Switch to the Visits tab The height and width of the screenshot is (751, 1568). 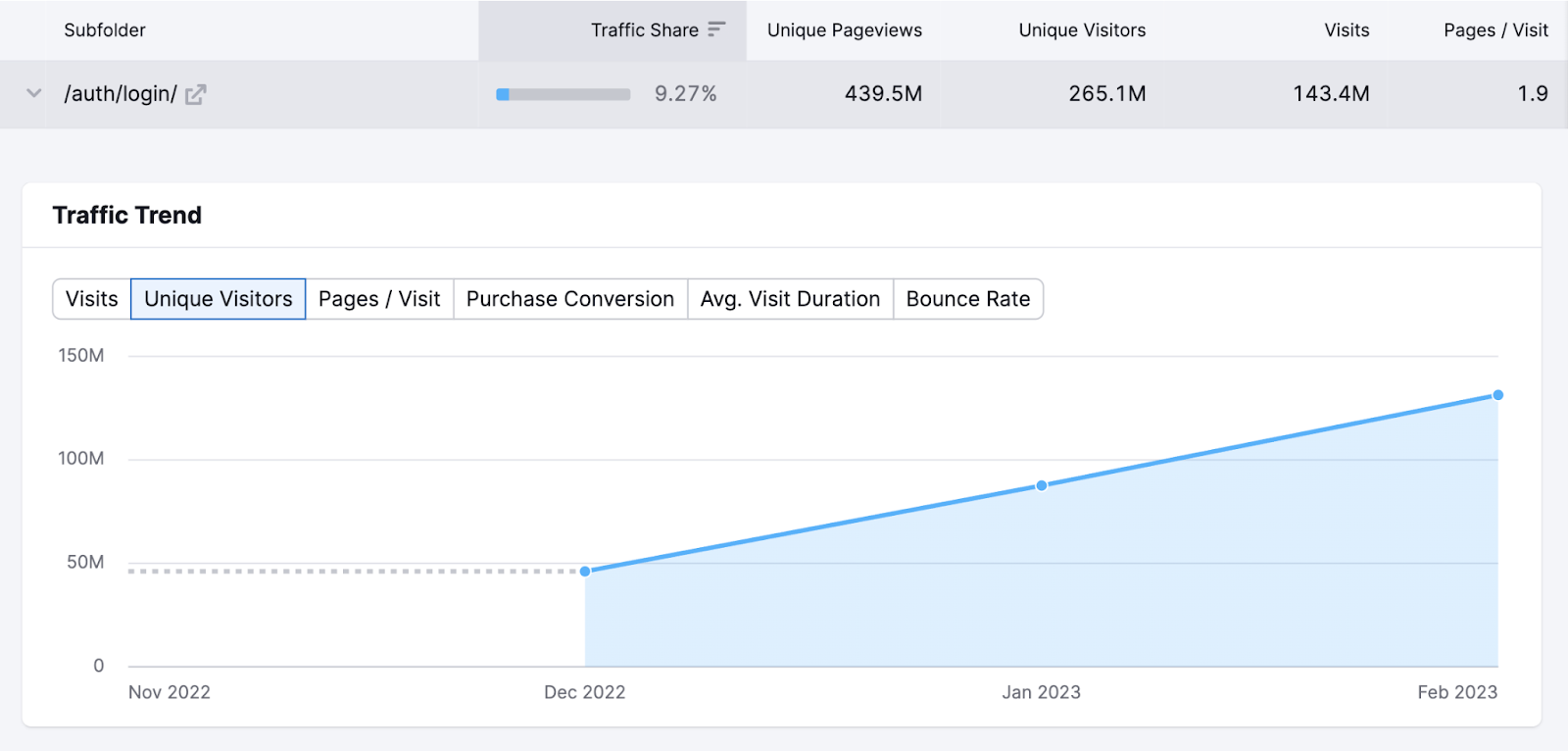tap(91, 299)
